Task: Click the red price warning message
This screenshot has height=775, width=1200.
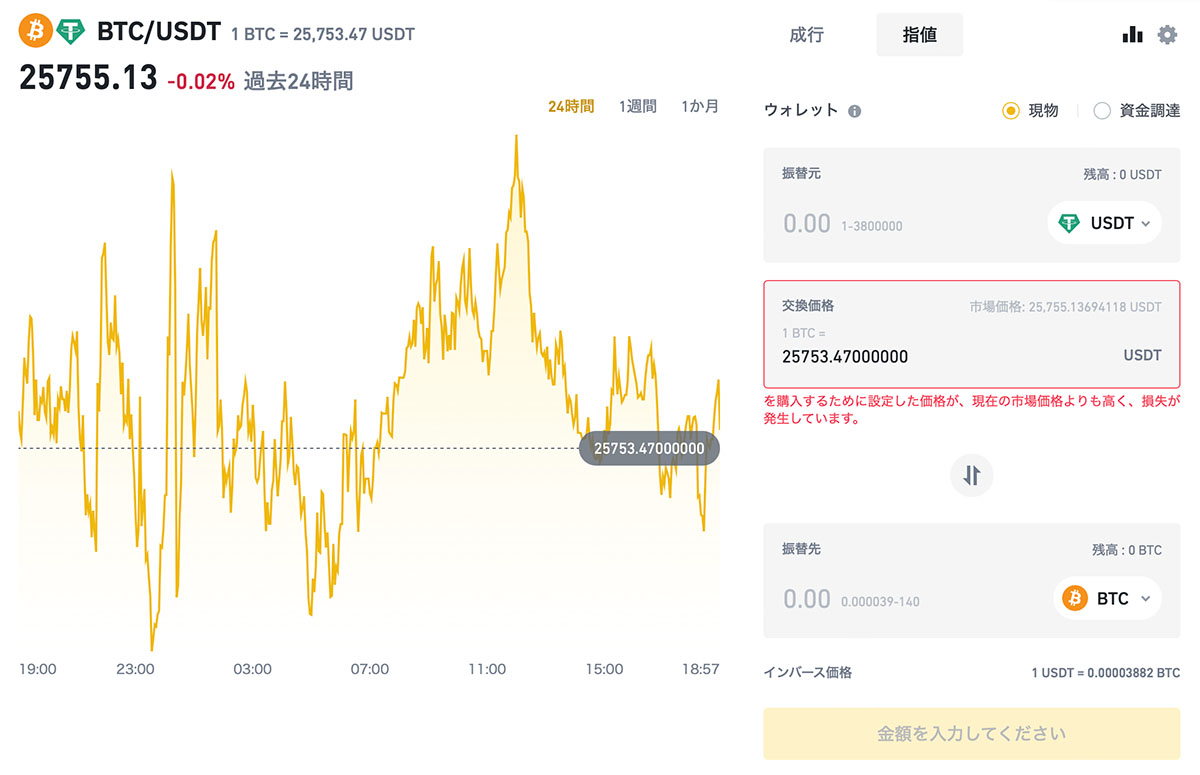Action: coord(972,410)
